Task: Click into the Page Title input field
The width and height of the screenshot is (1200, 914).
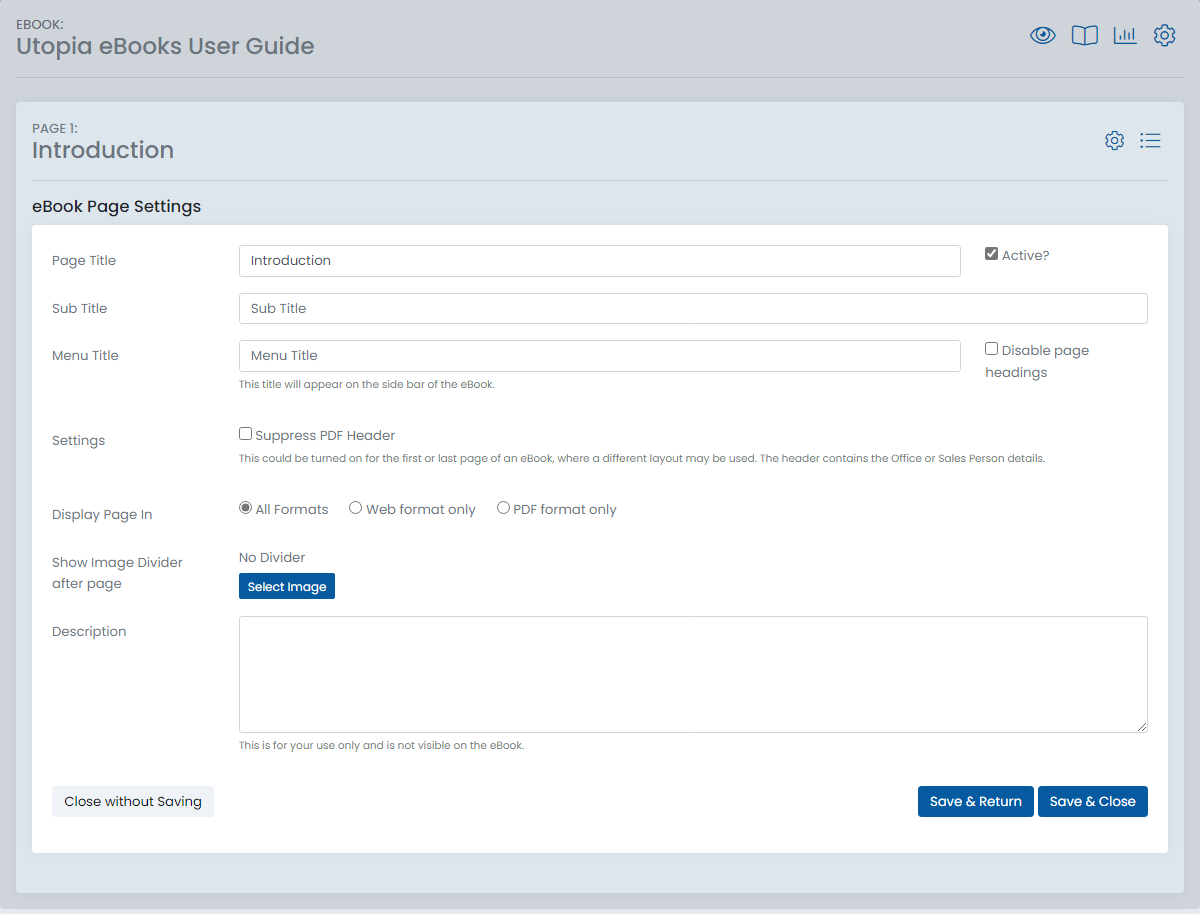Action: coord(600,261)
